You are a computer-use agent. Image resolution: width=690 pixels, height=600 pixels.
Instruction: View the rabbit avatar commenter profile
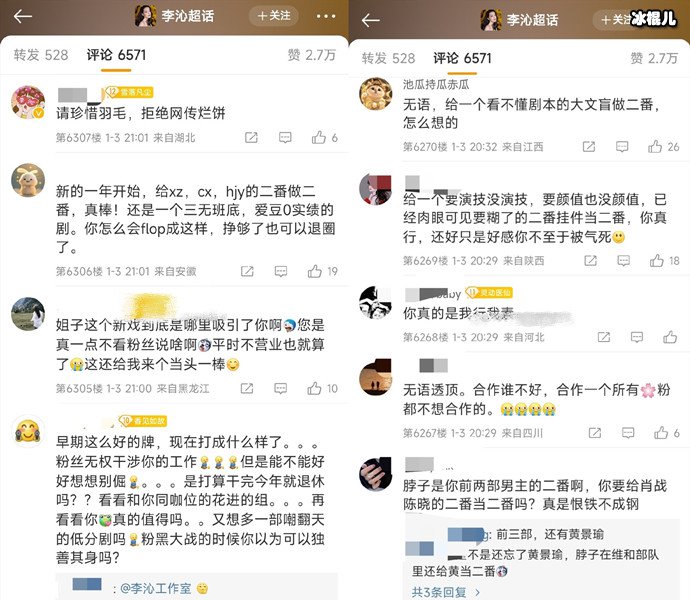click(28, 180)
